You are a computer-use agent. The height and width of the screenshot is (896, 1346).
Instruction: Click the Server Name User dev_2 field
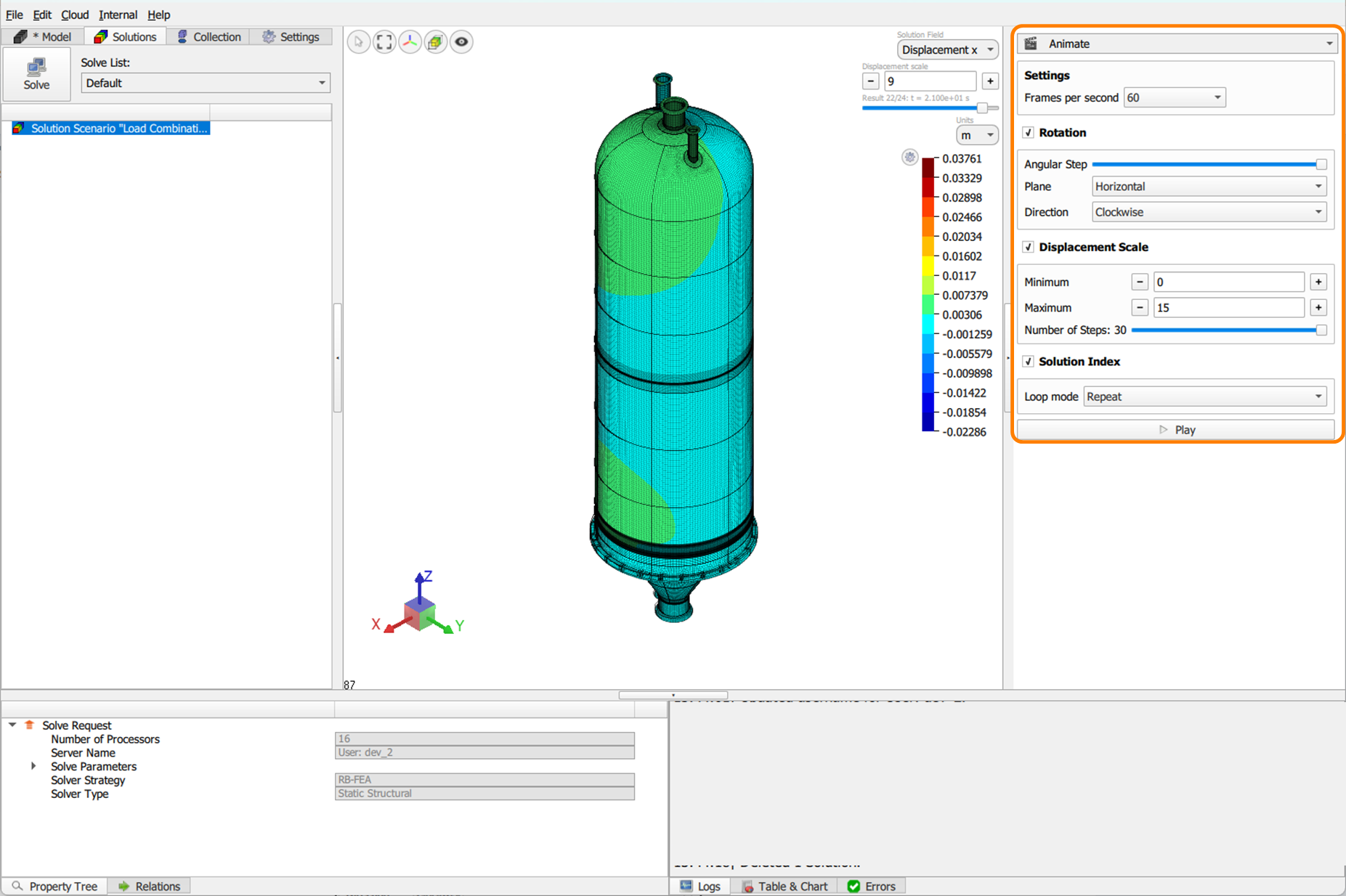point(485,752)
